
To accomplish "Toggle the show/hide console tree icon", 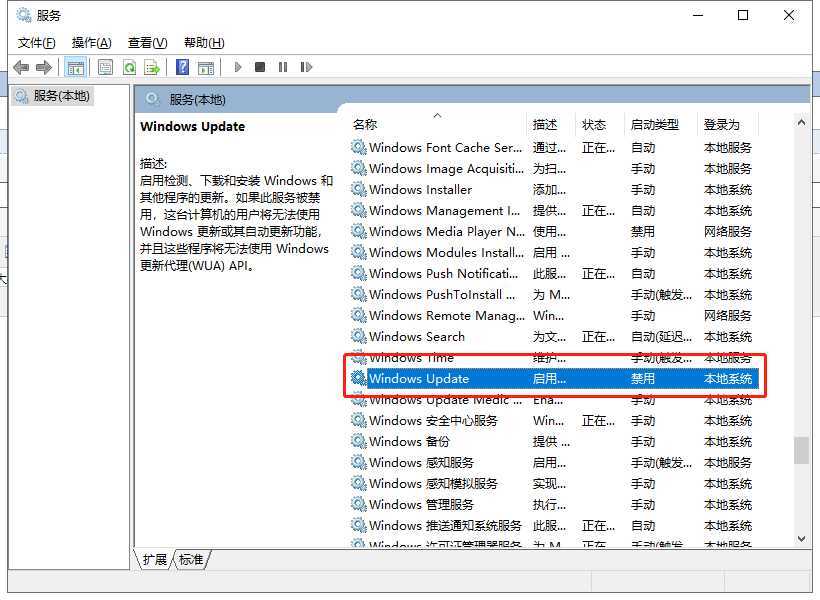I will coord(75,67).
